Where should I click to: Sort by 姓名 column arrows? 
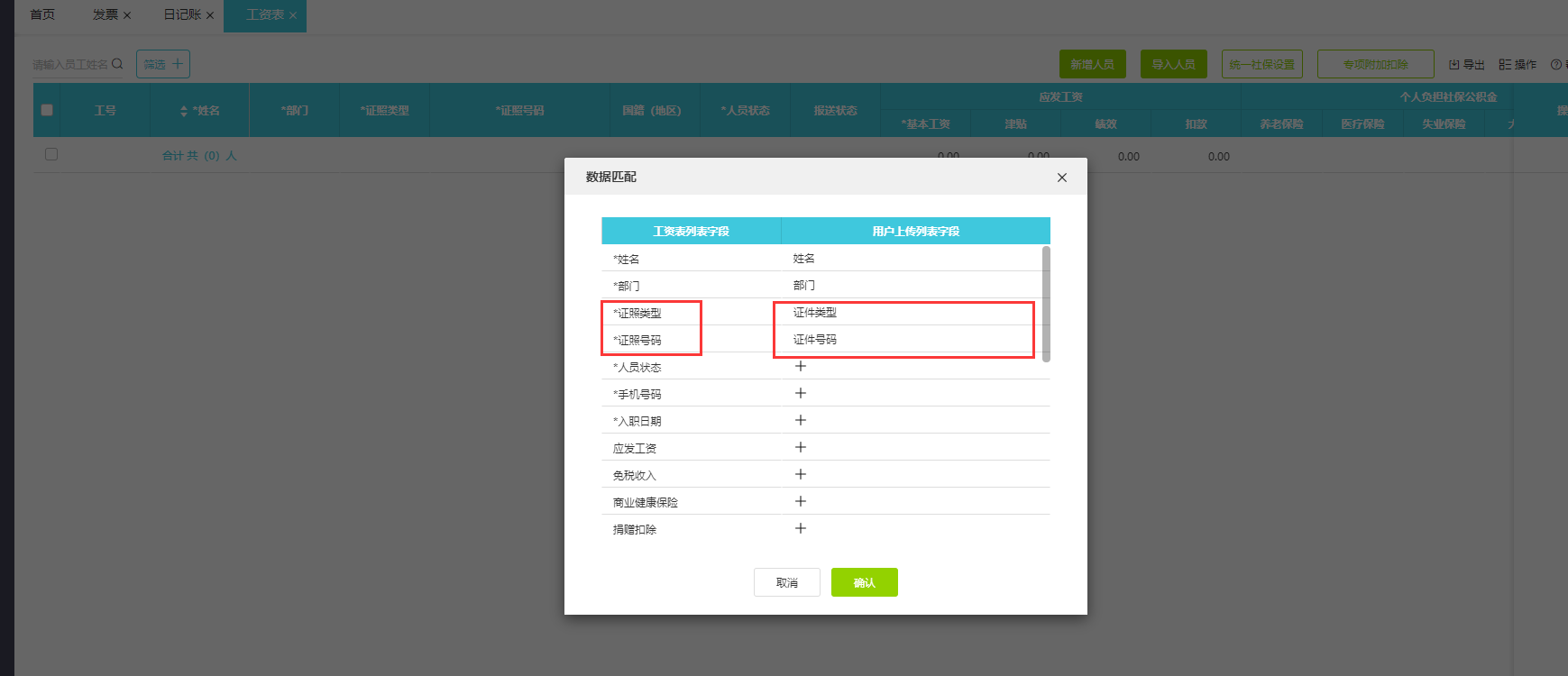point(184,111)
